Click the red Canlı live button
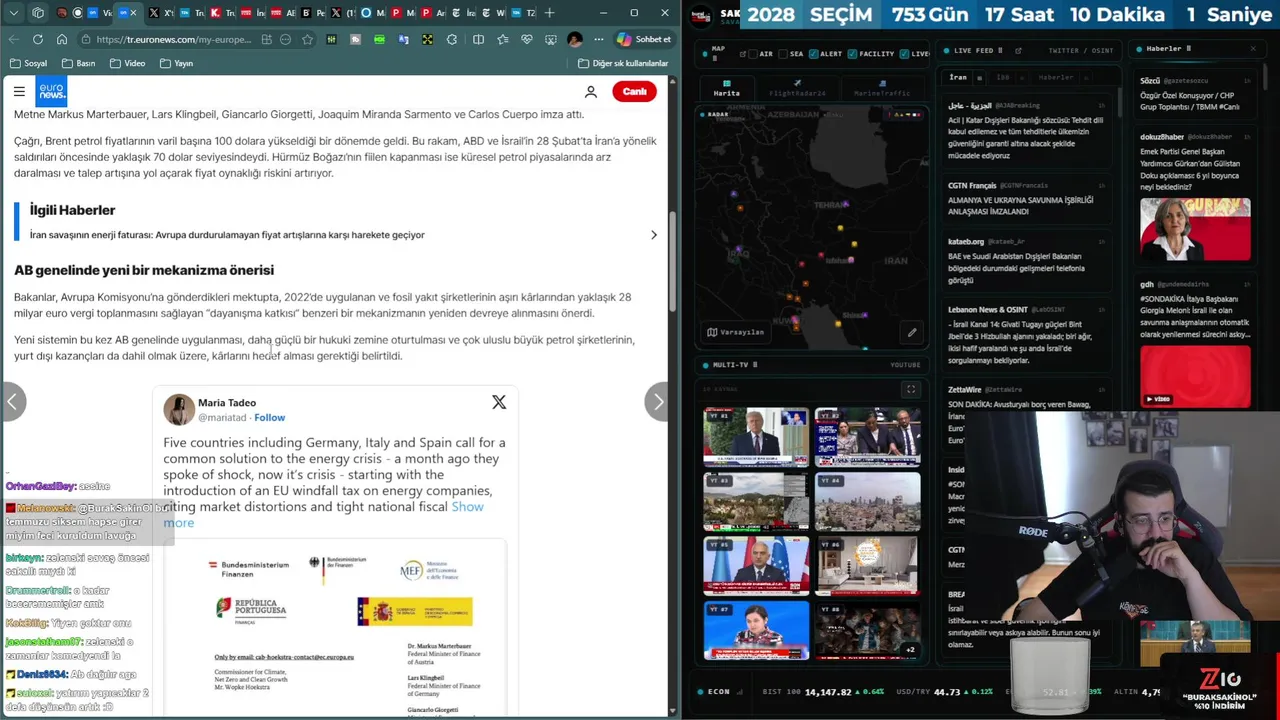This screenshot has height=720, width=1280. click(635, 91)
